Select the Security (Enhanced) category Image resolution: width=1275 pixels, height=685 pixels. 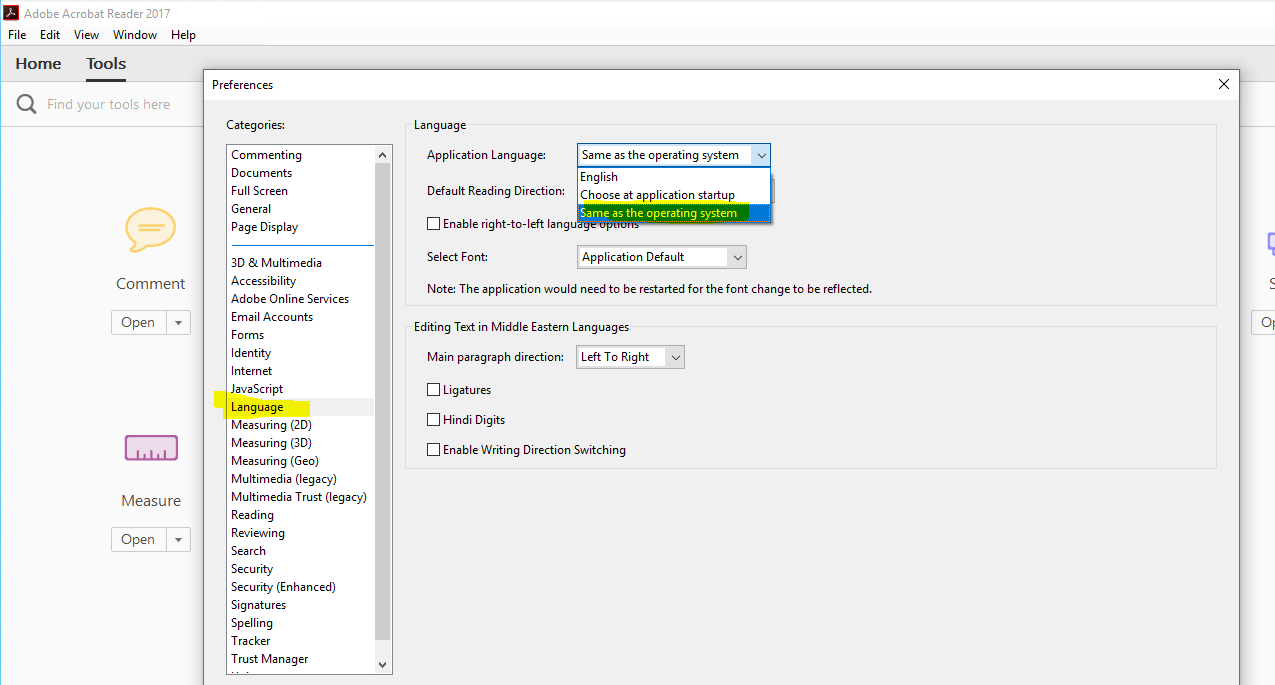[x=283, y=587]
